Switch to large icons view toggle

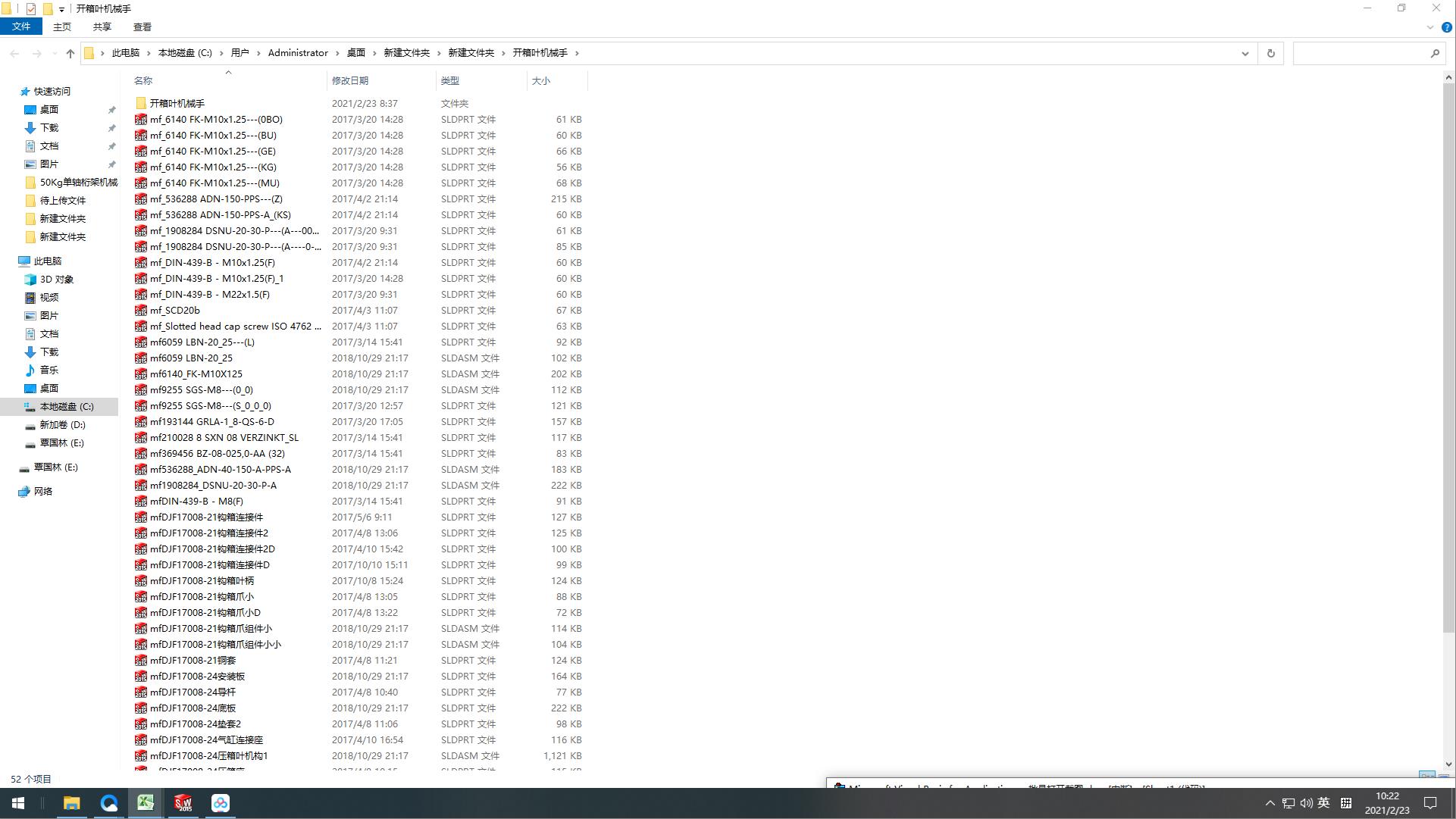(1444, 777)
